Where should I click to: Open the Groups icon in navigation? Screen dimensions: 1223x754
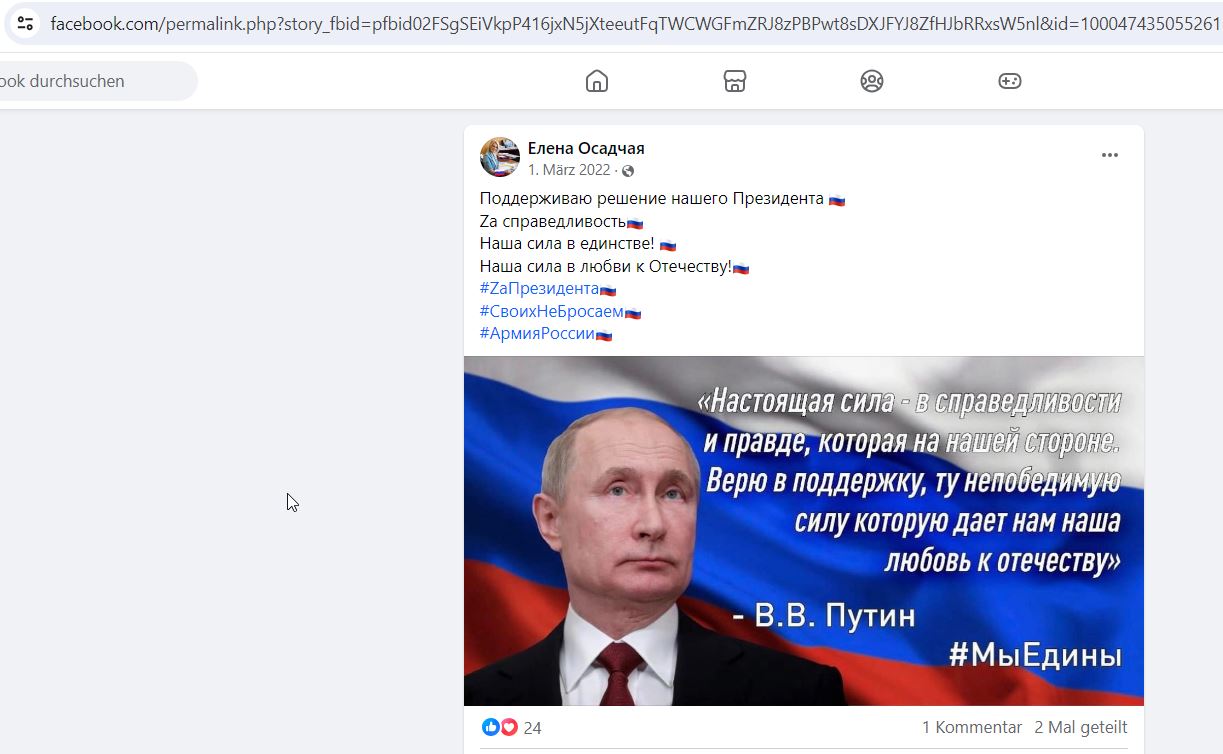coord(872,81)
